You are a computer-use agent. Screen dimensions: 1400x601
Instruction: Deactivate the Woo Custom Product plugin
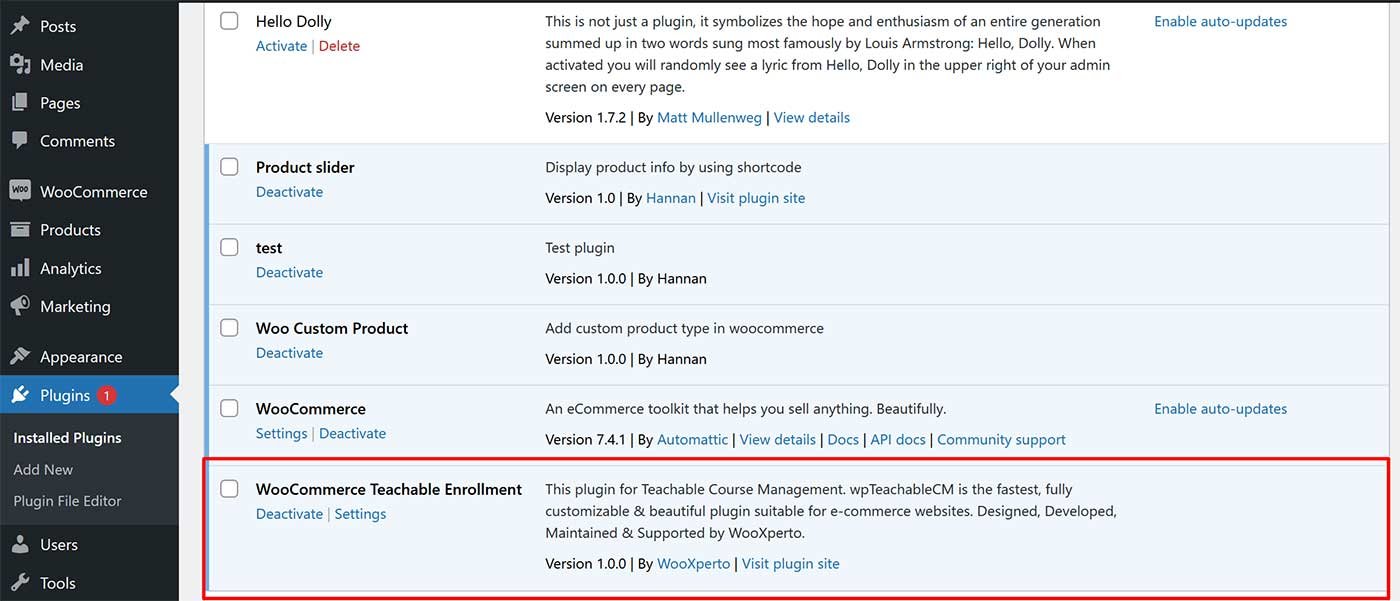point(289,353)
